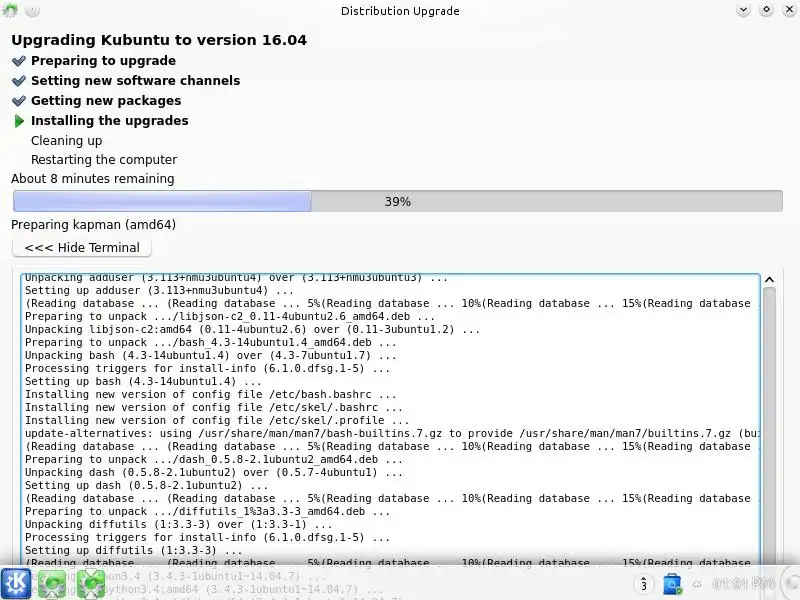Click the terminal vertical scrollbar track

769,426
